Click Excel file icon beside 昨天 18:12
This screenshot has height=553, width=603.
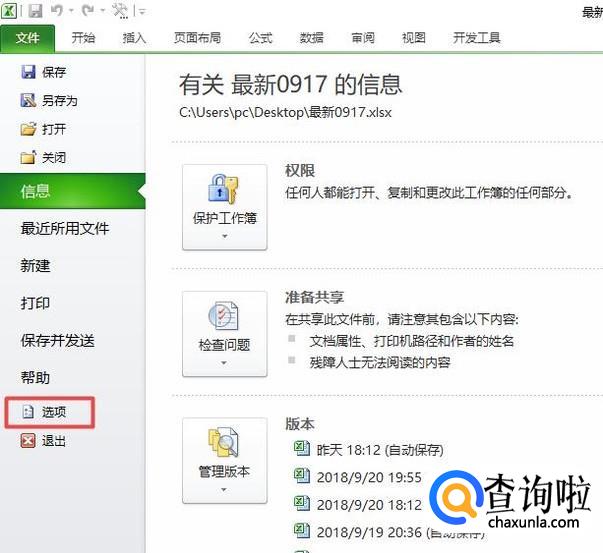(x=302, y=448)
